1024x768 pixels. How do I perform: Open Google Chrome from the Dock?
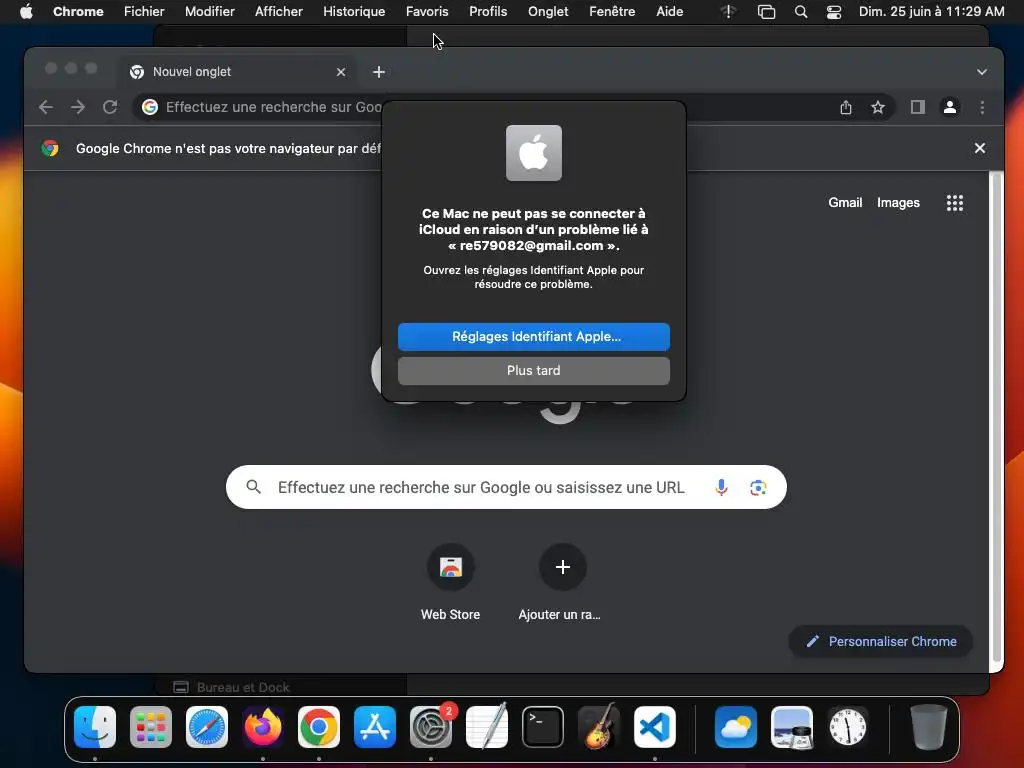[x=319, y=727]
